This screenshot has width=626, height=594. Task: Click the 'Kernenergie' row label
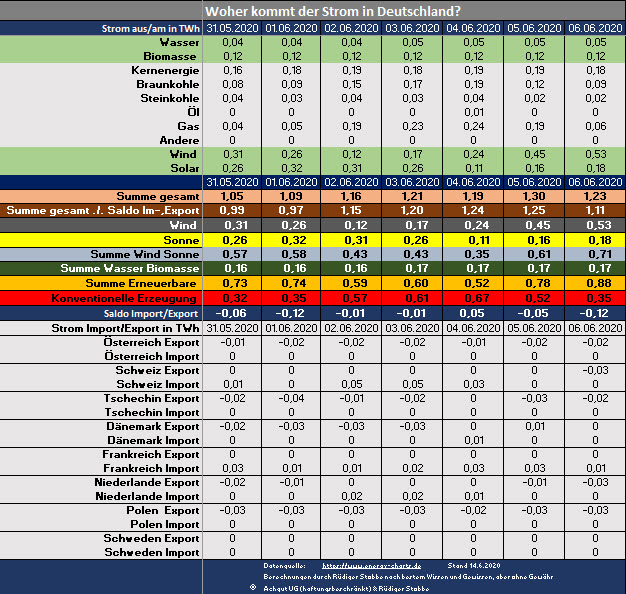pyautogui.click(x=164, y=70)
